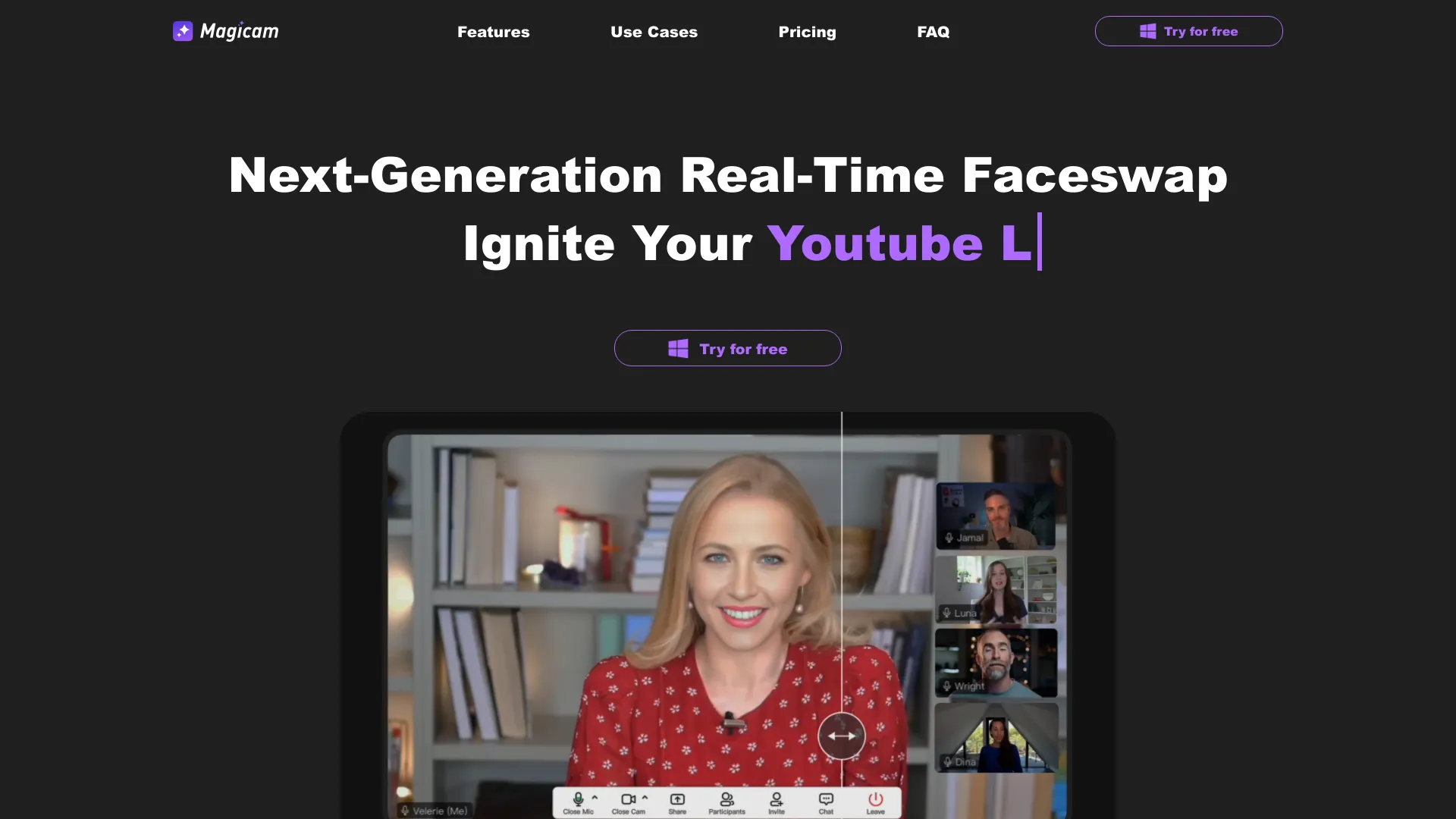Viewport: 1456px width, 819px height.
Task: Click the Magicam logo icon
Action: point(183,31)
